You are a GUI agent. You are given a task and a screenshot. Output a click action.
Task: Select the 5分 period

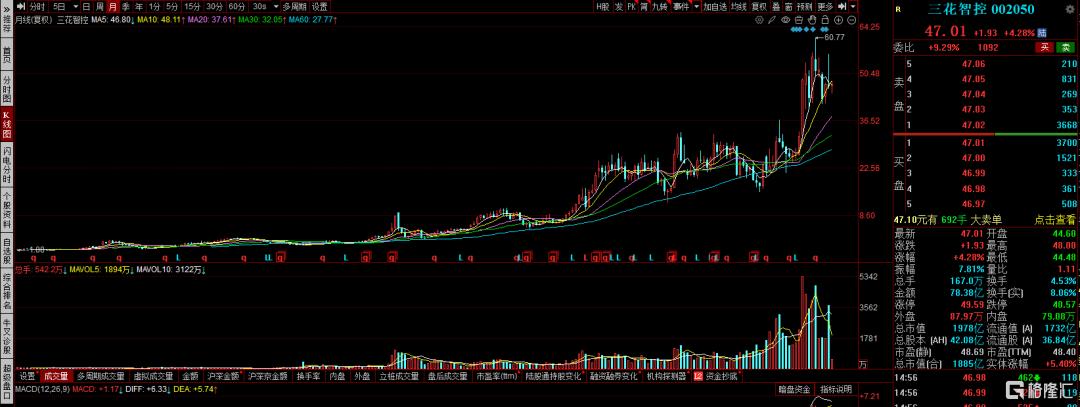172,6
